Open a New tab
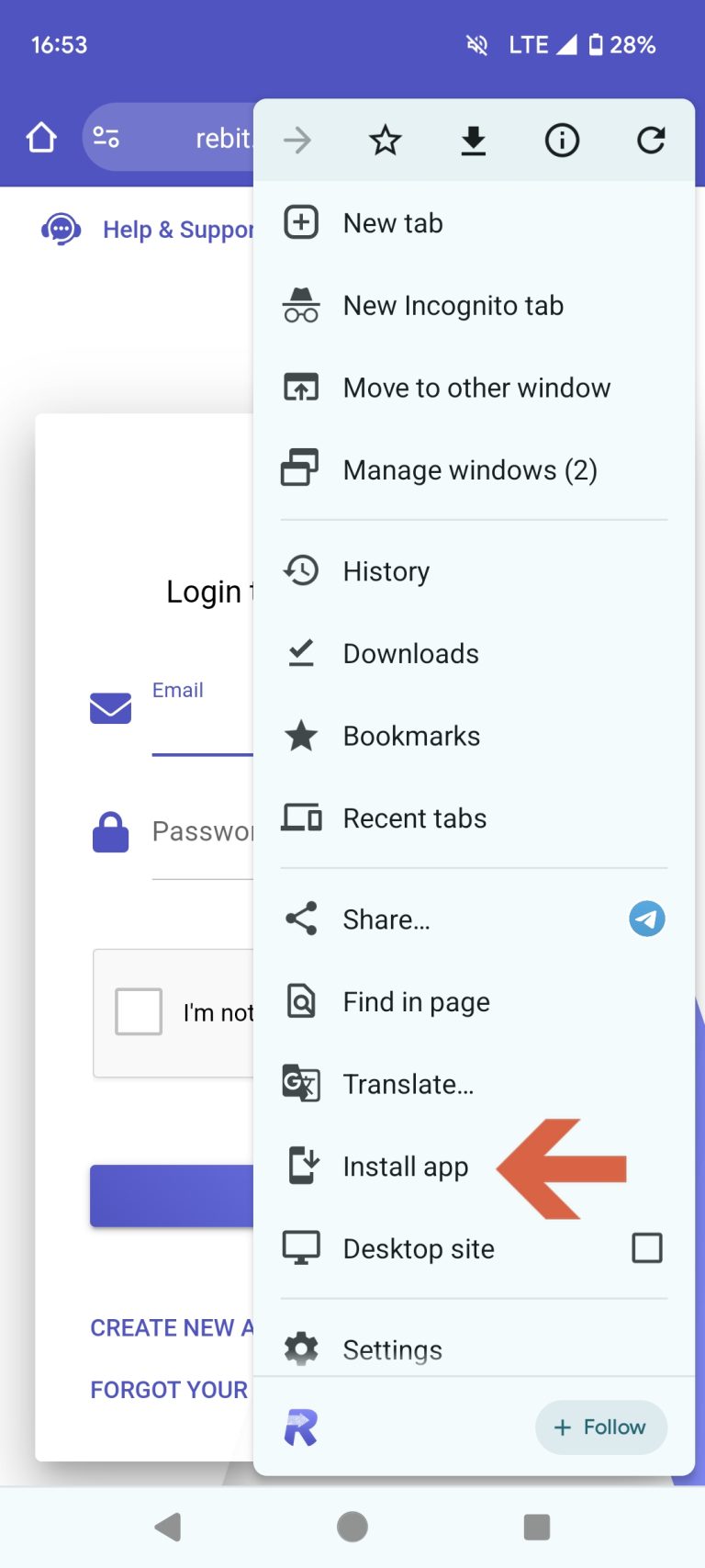The height and width of the screenshot is (1568, 705). 393,223
